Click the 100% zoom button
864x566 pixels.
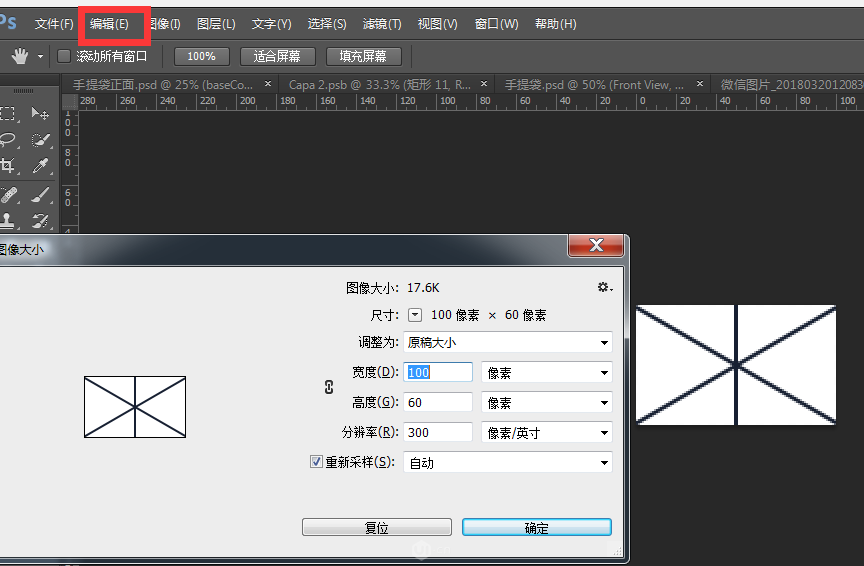point(201,56)
